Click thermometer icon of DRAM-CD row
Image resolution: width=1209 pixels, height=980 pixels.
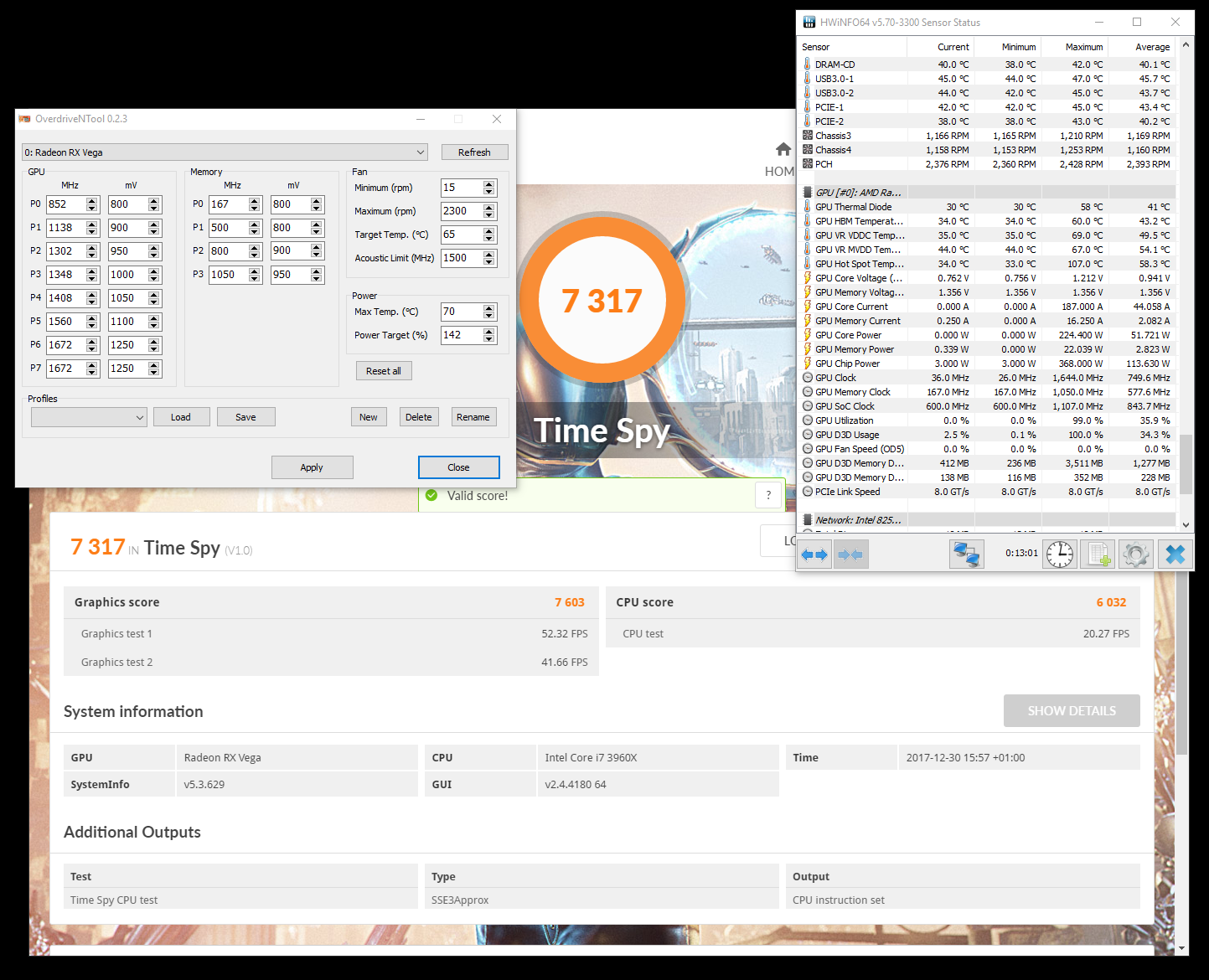[x=808, y=64]
